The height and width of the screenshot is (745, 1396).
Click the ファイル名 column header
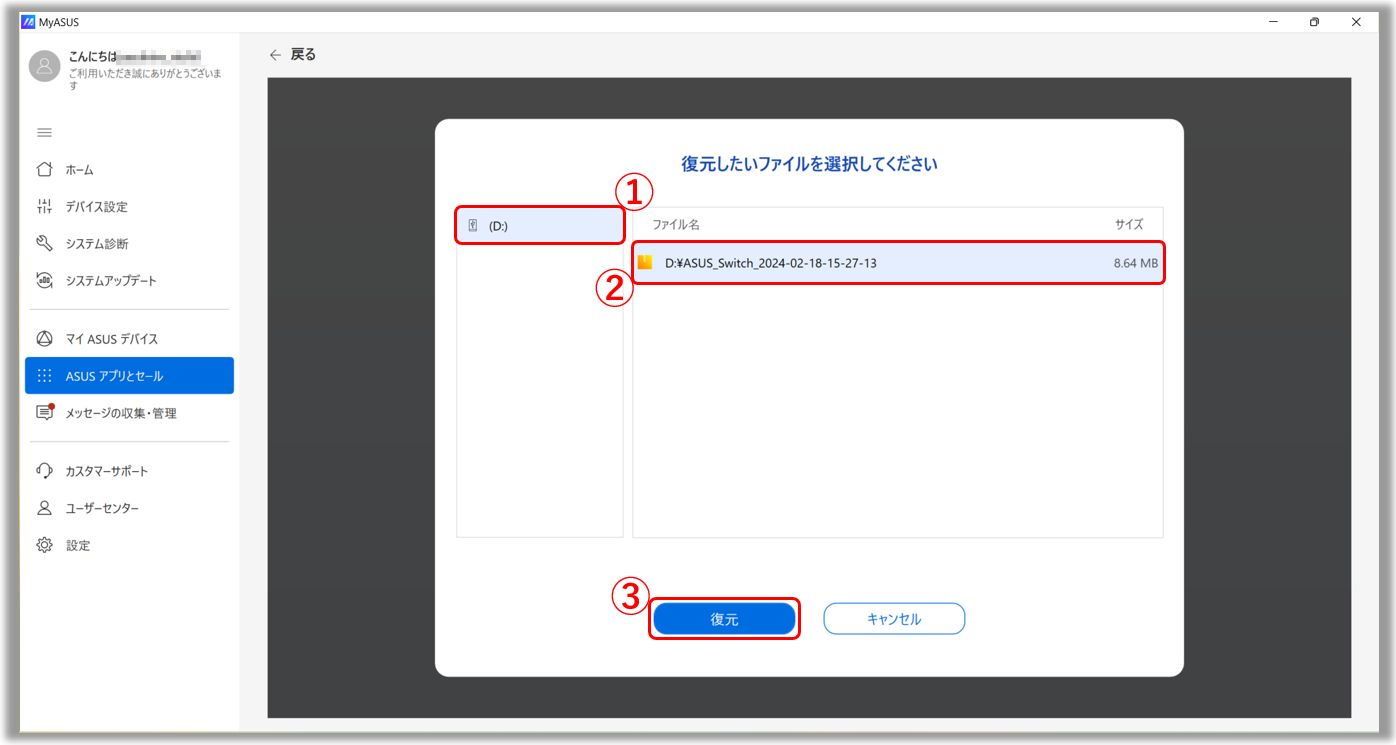tap(676, 225)
